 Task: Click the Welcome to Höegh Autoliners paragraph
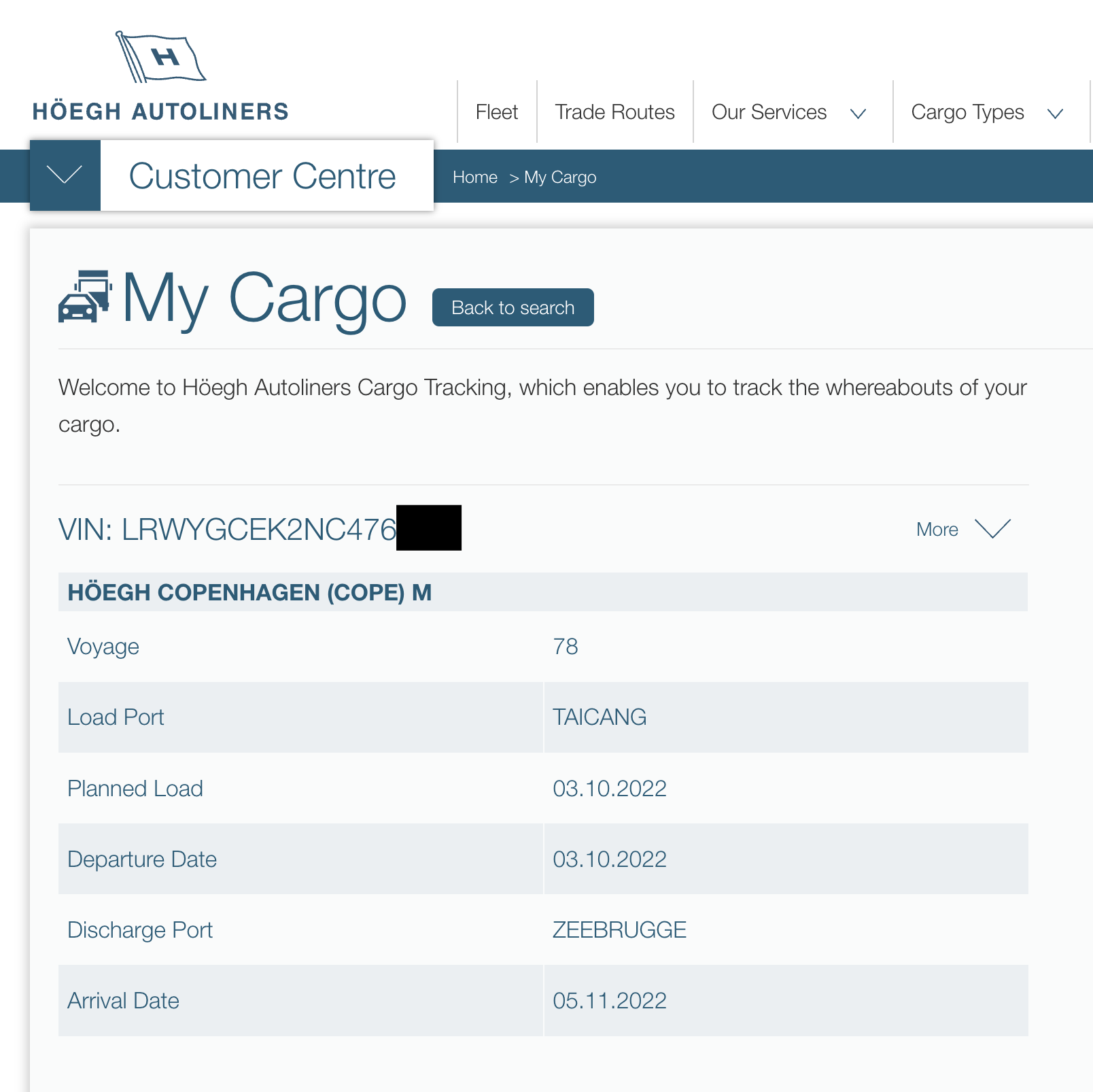542,406
